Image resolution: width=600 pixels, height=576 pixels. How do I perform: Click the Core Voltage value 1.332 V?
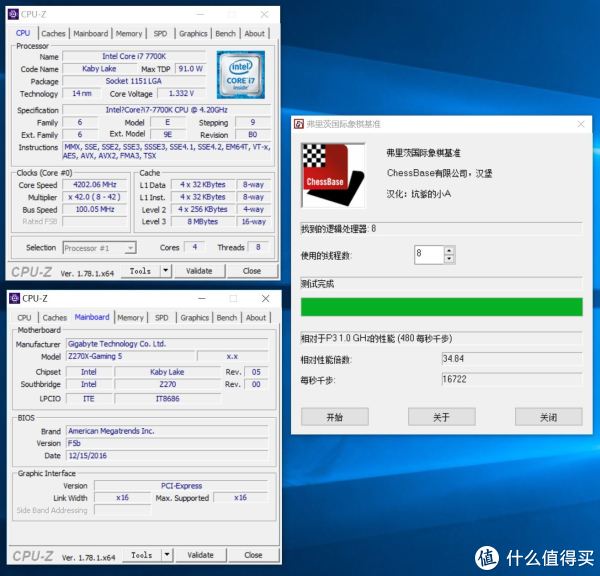coord(182,93)
